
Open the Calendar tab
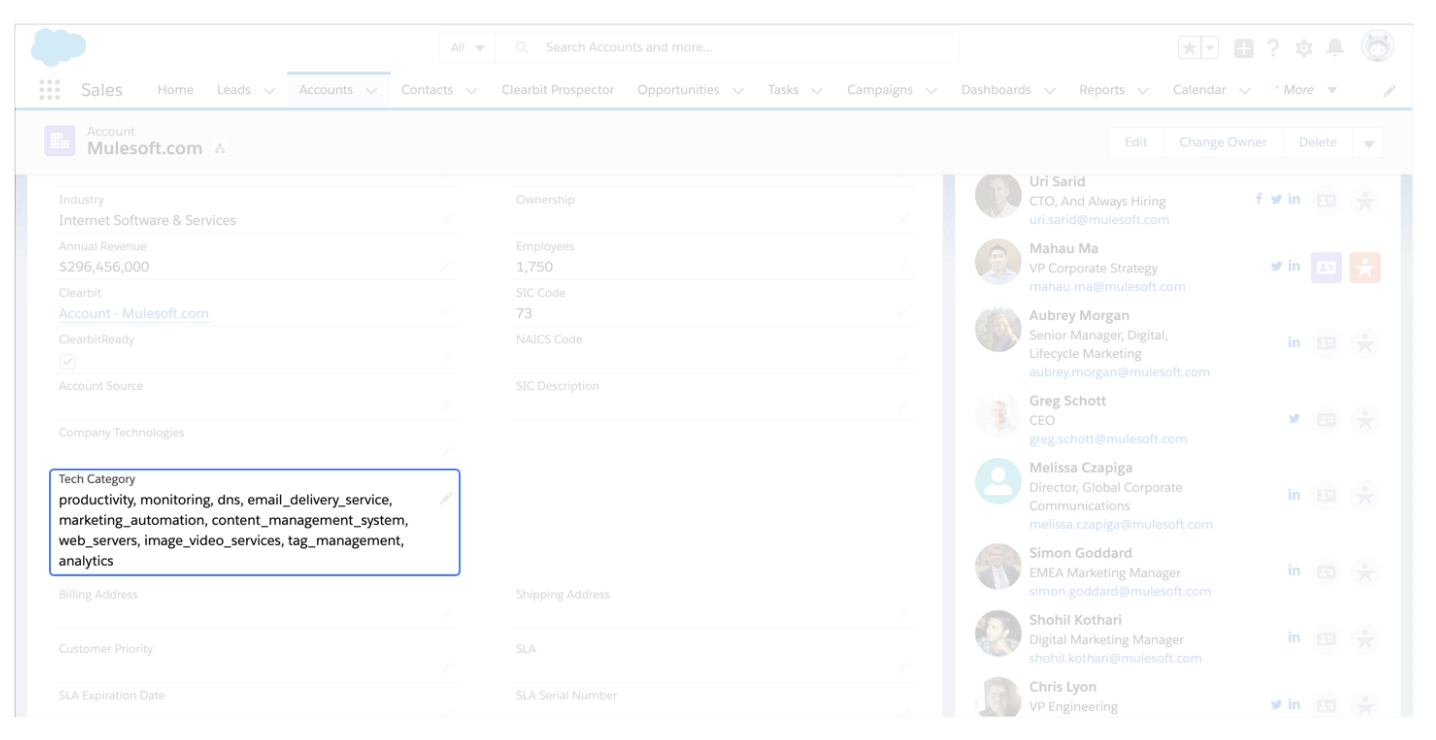tap(1199, 90)
